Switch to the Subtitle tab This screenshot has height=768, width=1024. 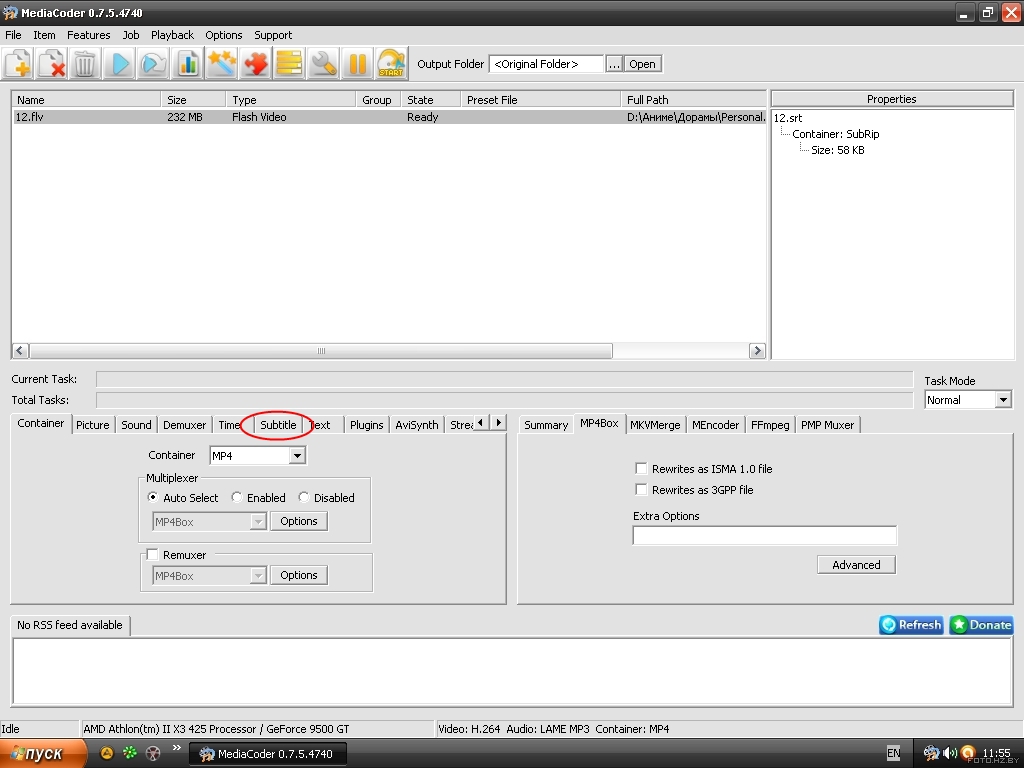click(278, 424)
